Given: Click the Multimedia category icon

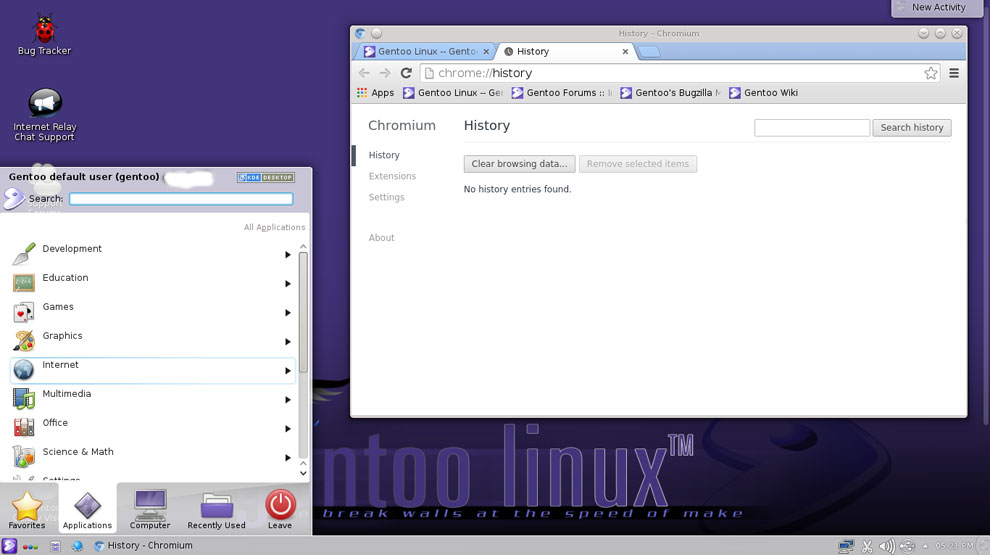Looking at the screenshot, I should [x=24, y=399].
